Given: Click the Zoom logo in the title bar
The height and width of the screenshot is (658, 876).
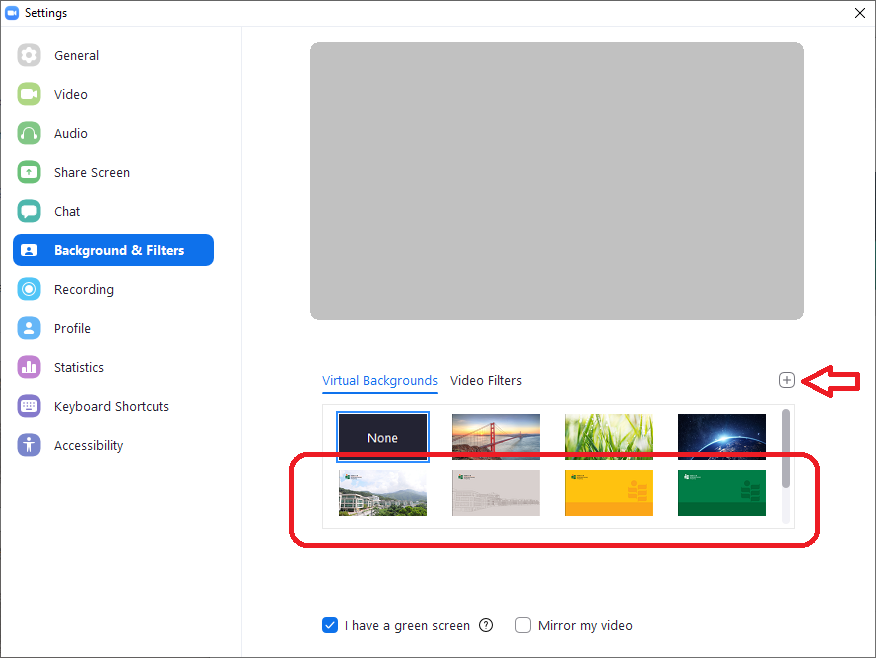Looking at the screenshot, I should [x=12, y=13].
